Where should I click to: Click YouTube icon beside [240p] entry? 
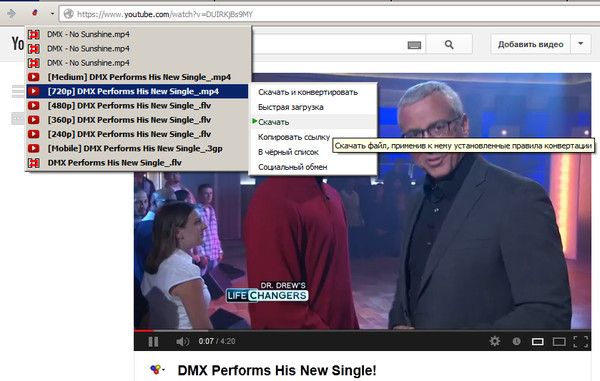click(x=34, y=134)
